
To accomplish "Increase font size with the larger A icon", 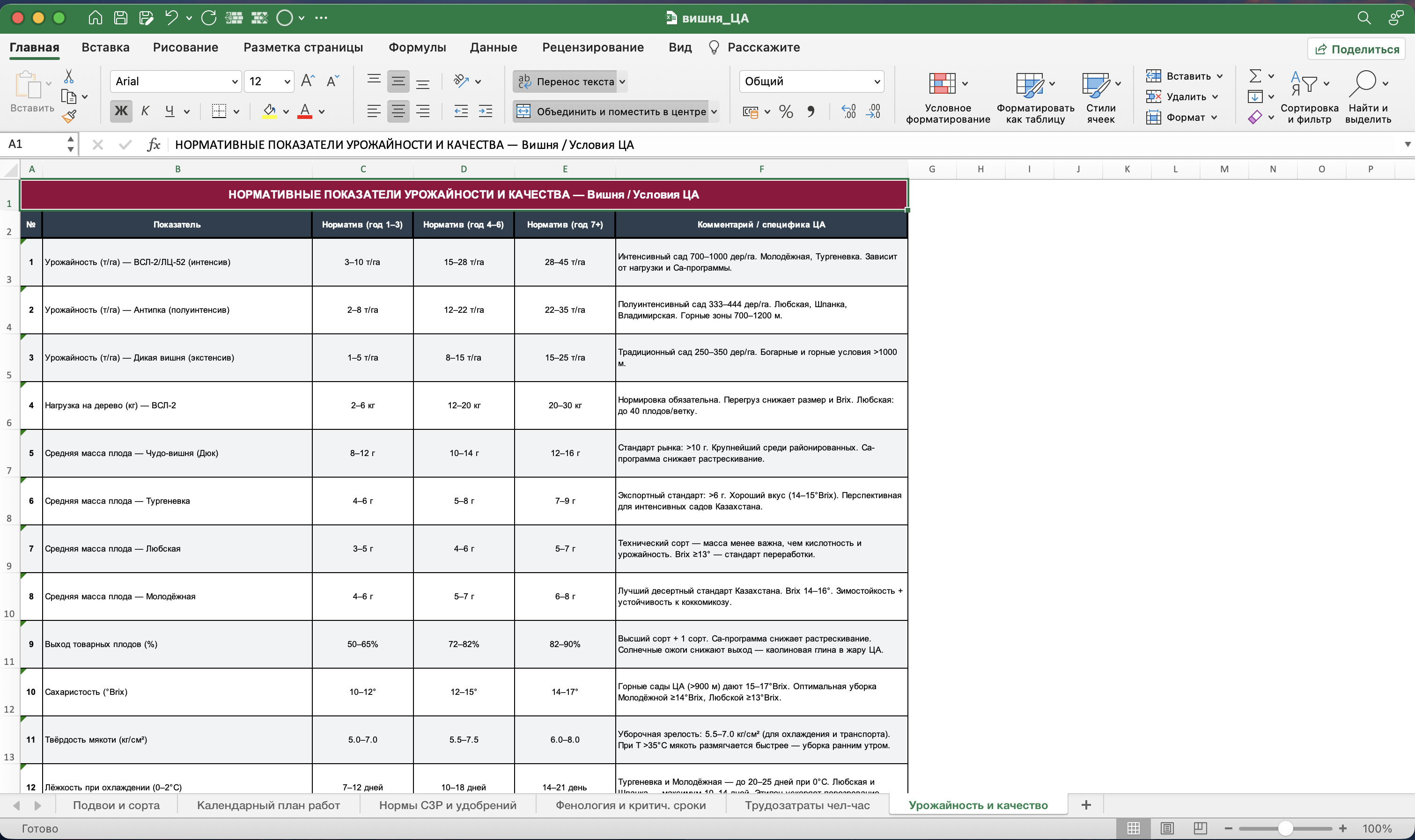I will [x=308, y=81].
